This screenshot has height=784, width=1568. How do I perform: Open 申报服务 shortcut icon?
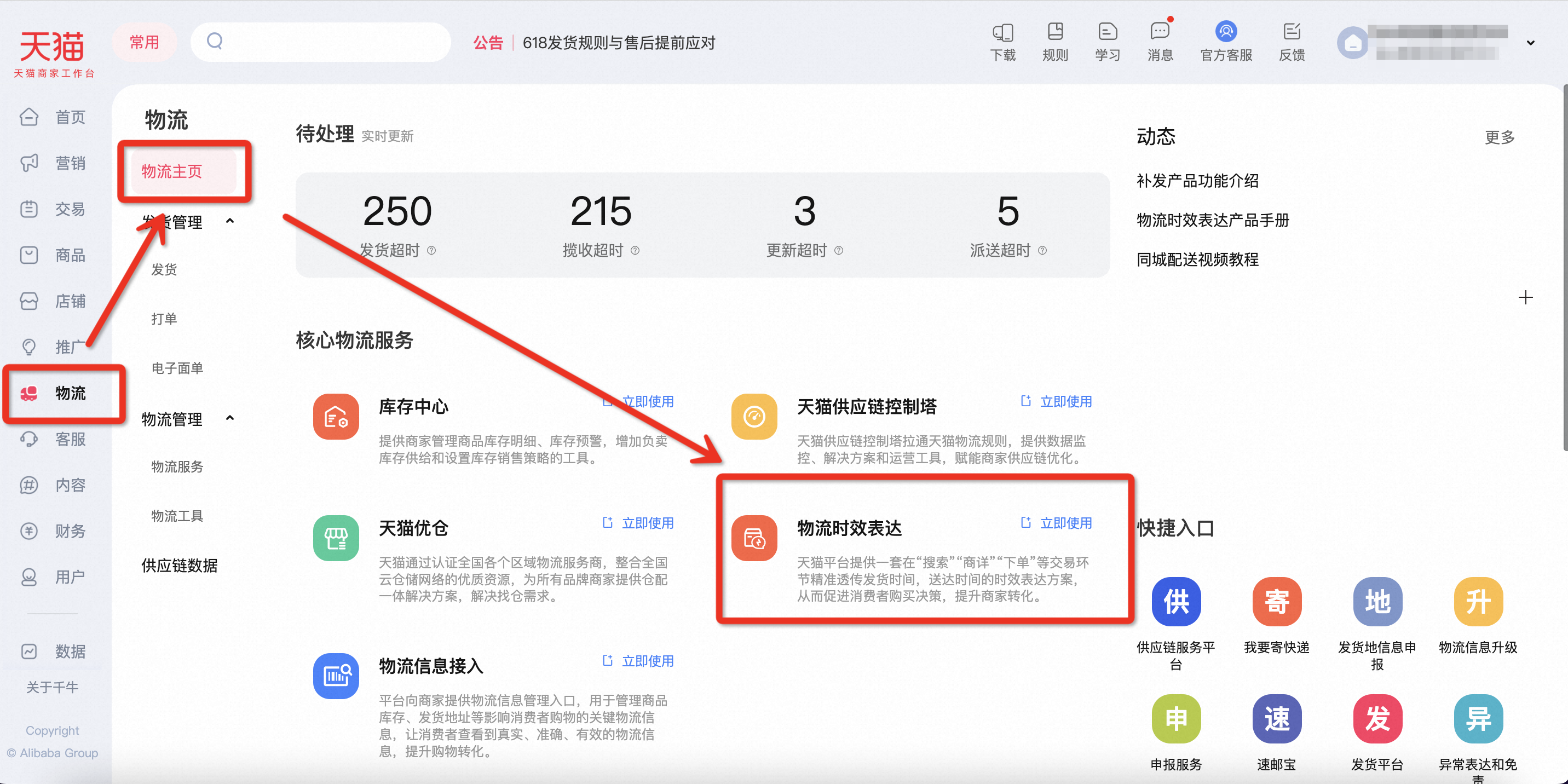point(1176,719)
